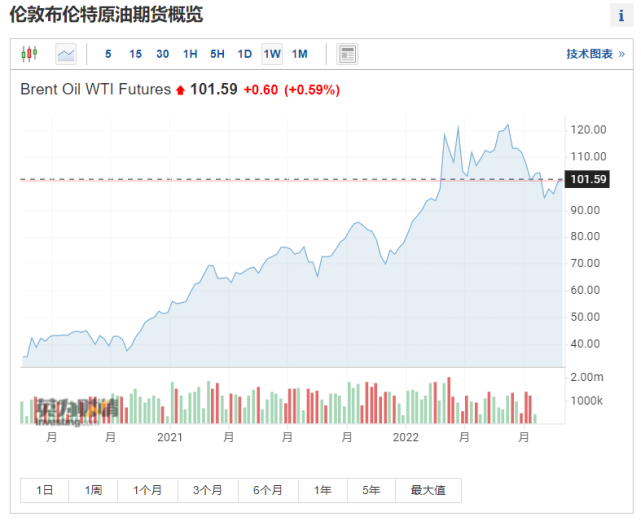Click the 101.59 current price label on axis
Image resolution: width=641 pixels, height=521 pixels.
pyautogui.click(x=586, y=180)
